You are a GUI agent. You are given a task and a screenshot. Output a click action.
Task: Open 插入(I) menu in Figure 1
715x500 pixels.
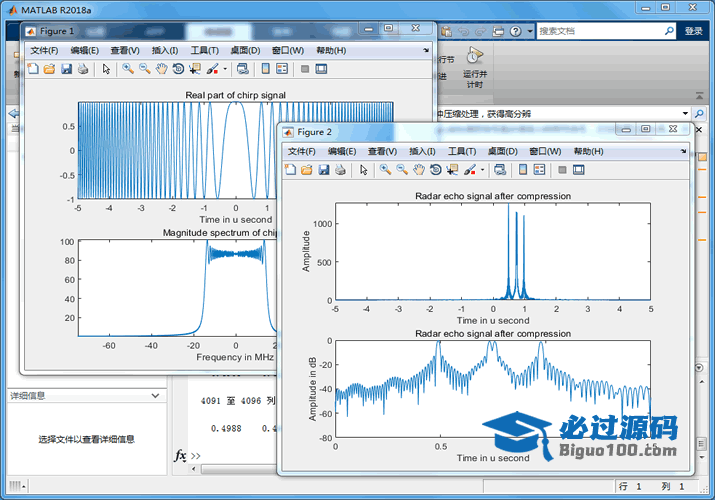coord(165,51)
